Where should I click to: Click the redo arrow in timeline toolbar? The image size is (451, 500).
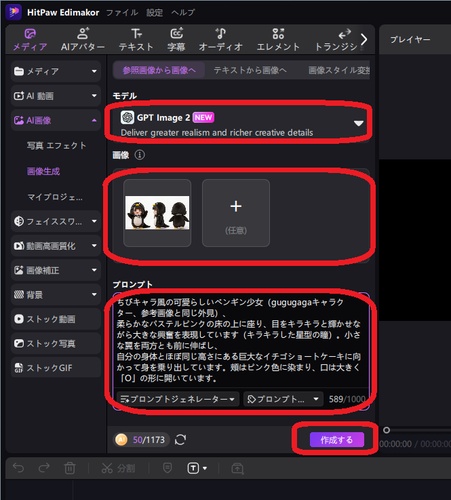(x=44, y=468)
